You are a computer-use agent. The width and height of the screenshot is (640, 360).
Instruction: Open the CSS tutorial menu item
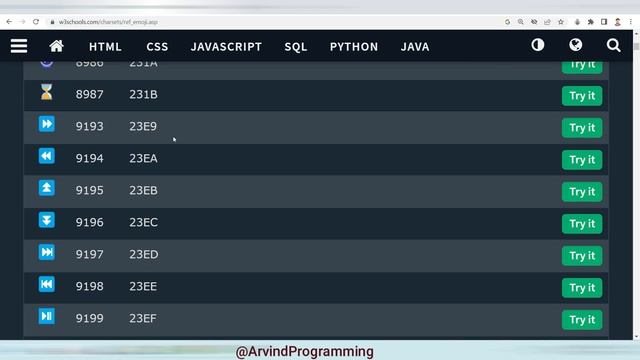click(157, 47)
